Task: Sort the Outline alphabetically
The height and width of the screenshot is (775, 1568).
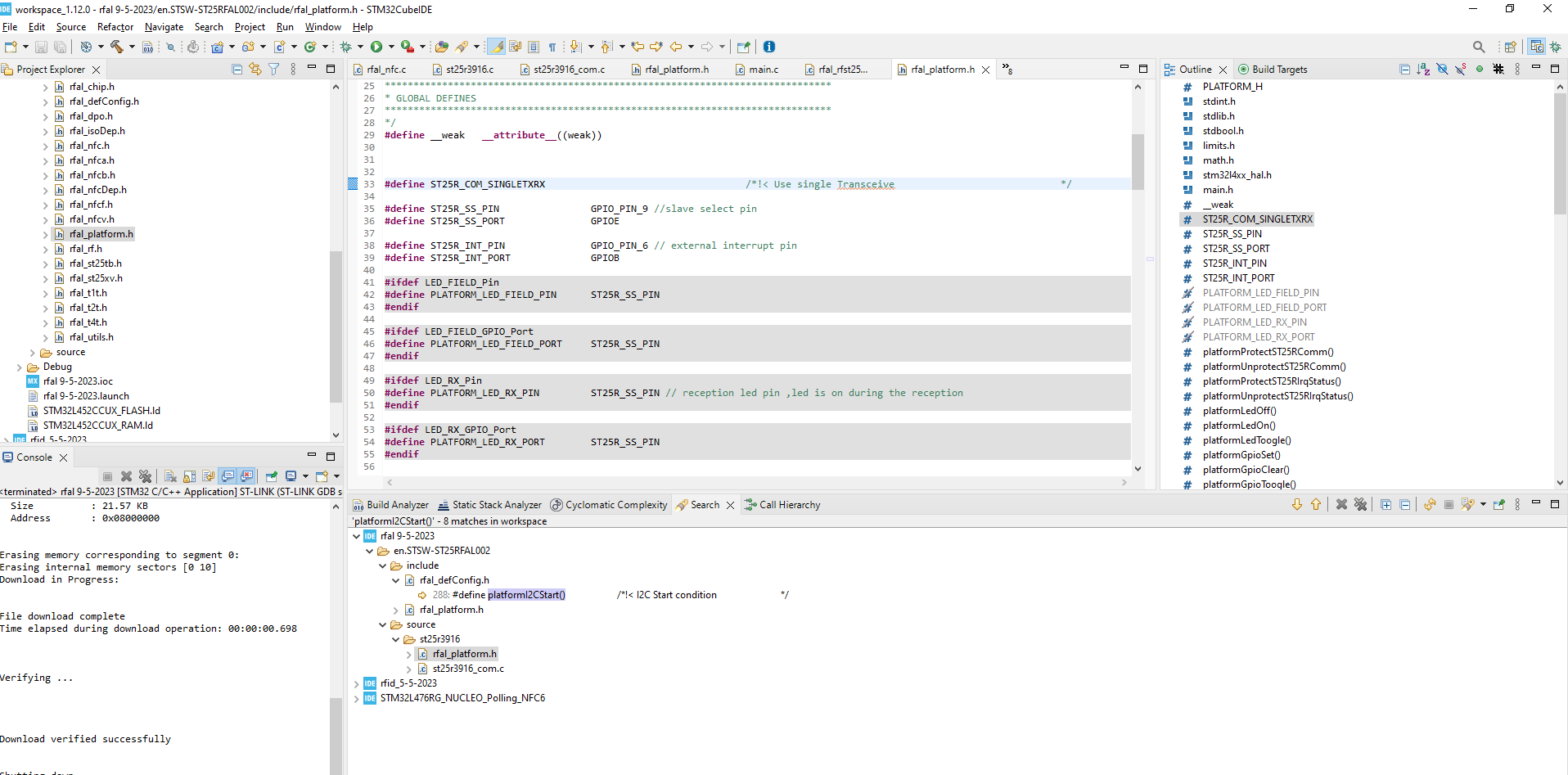Action: click(1423, 70)
